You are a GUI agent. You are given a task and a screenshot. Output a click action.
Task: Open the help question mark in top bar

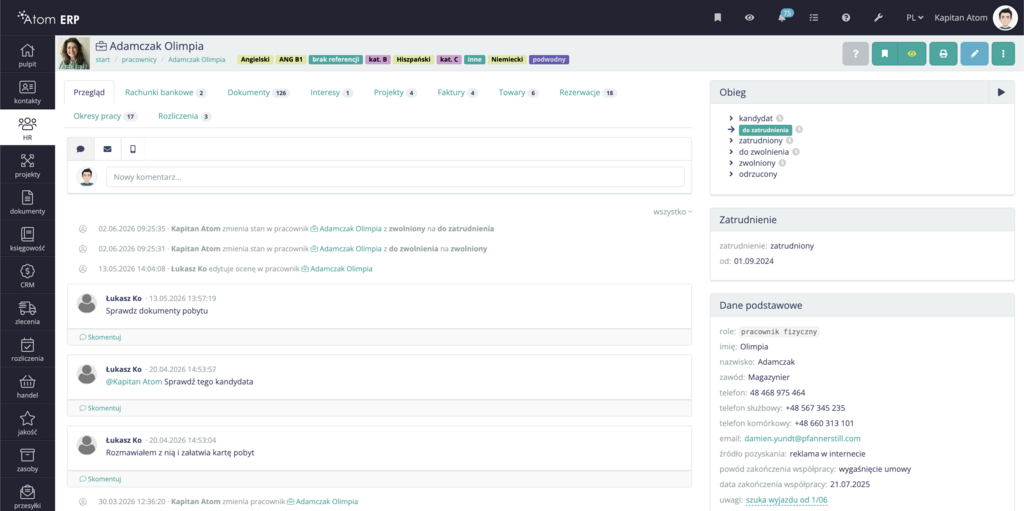click(846, 18)
